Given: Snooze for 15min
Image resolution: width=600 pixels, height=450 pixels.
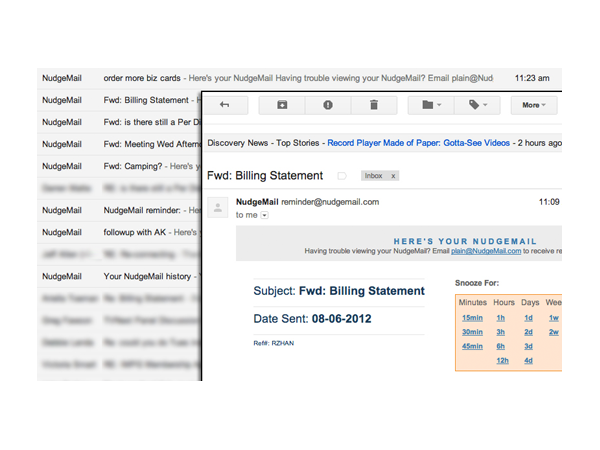Looking at the screenshot, I should pyautogui.click(x=472, y=318).
